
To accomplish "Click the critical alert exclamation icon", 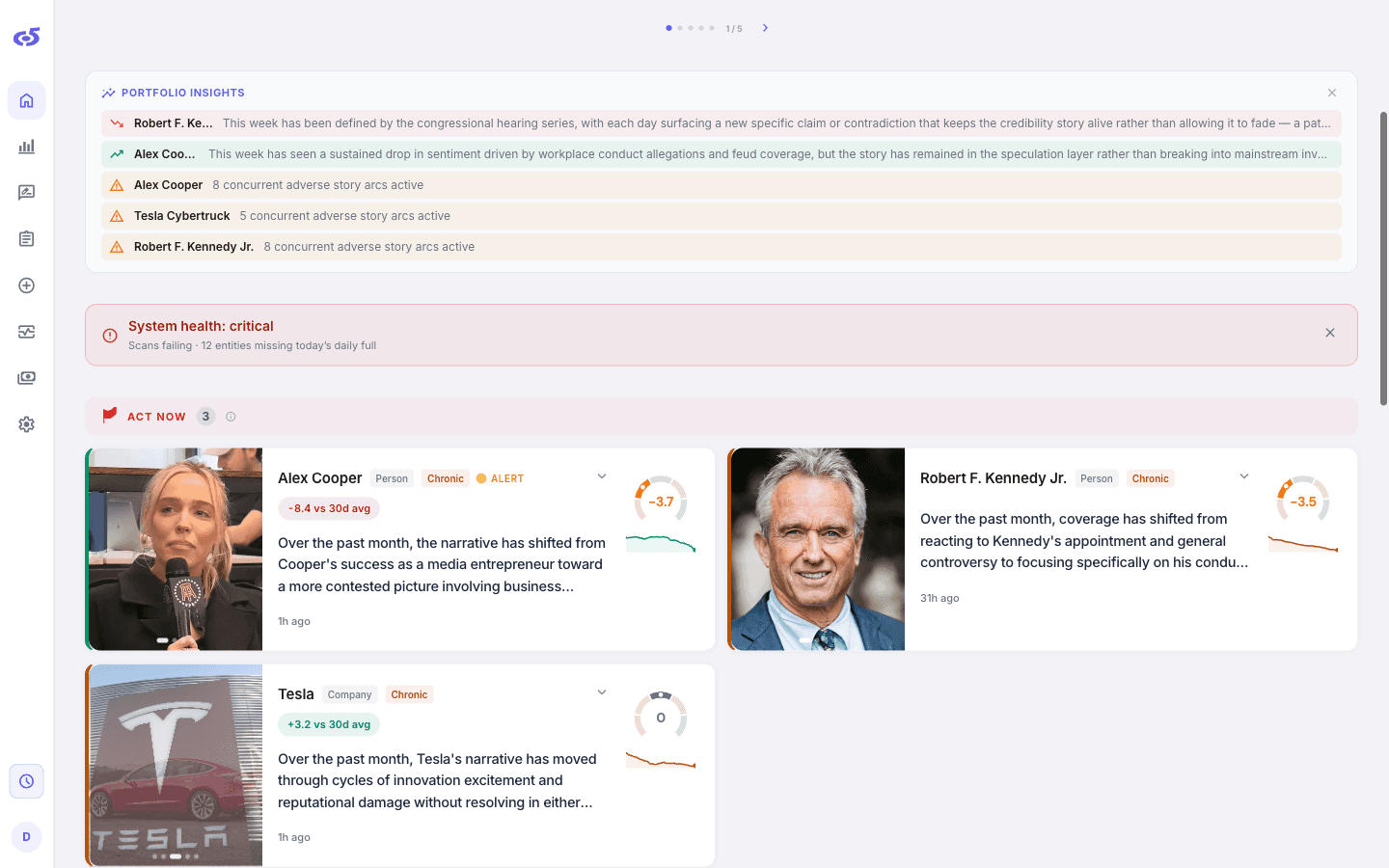I will point(110,336).
